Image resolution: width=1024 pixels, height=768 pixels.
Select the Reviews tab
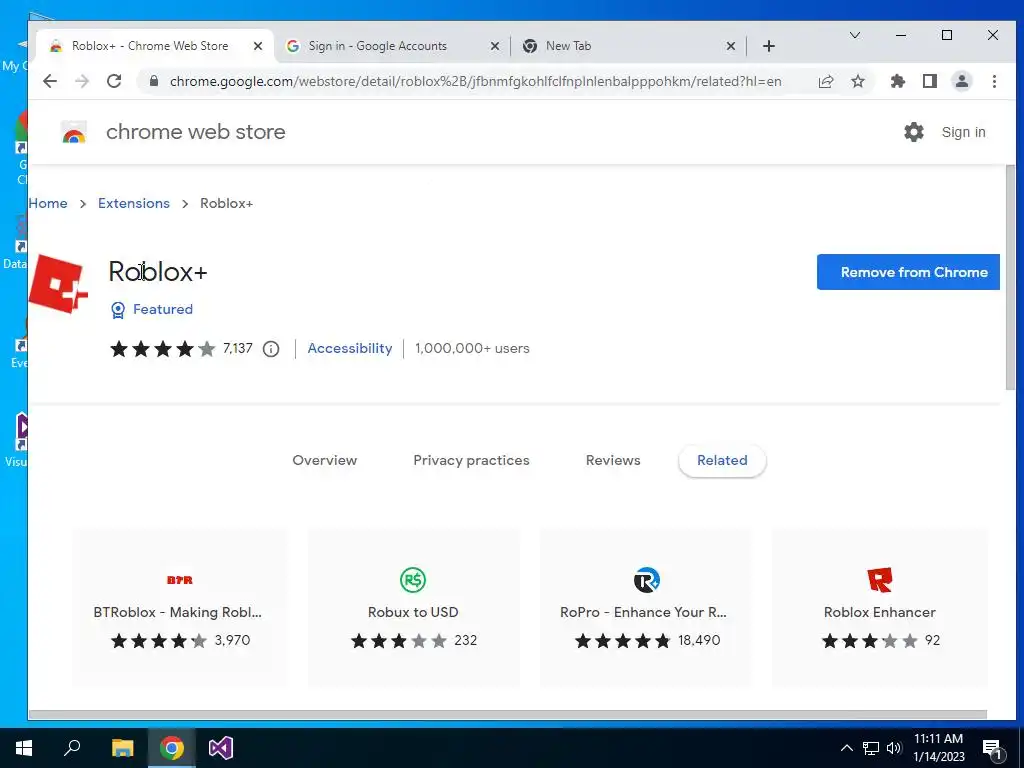pyautogui.click(x=613, y=460)
